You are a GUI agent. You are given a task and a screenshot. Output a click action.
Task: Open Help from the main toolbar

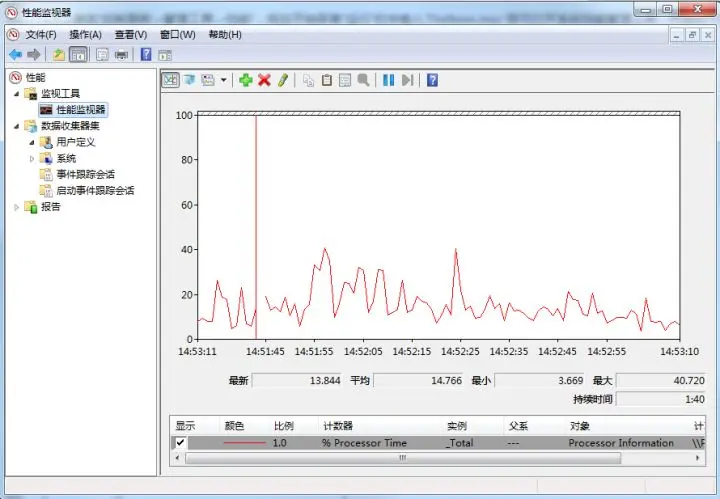(x=146, y=55)
